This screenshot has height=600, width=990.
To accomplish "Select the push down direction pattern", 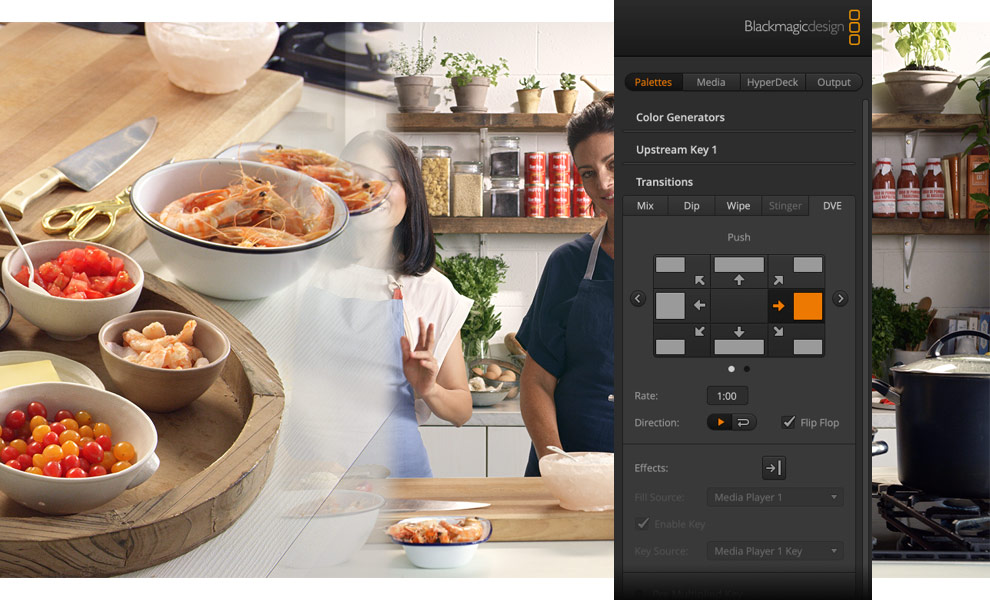I will 738,337.
